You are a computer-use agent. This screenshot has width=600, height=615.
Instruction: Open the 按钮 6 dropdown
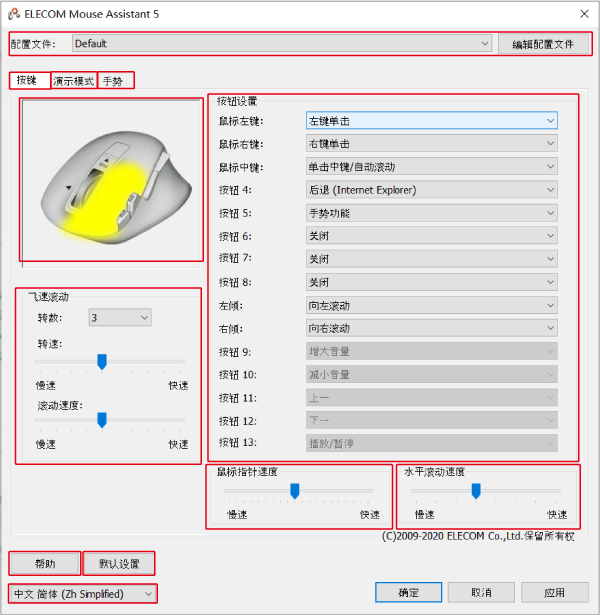point(431,236)
